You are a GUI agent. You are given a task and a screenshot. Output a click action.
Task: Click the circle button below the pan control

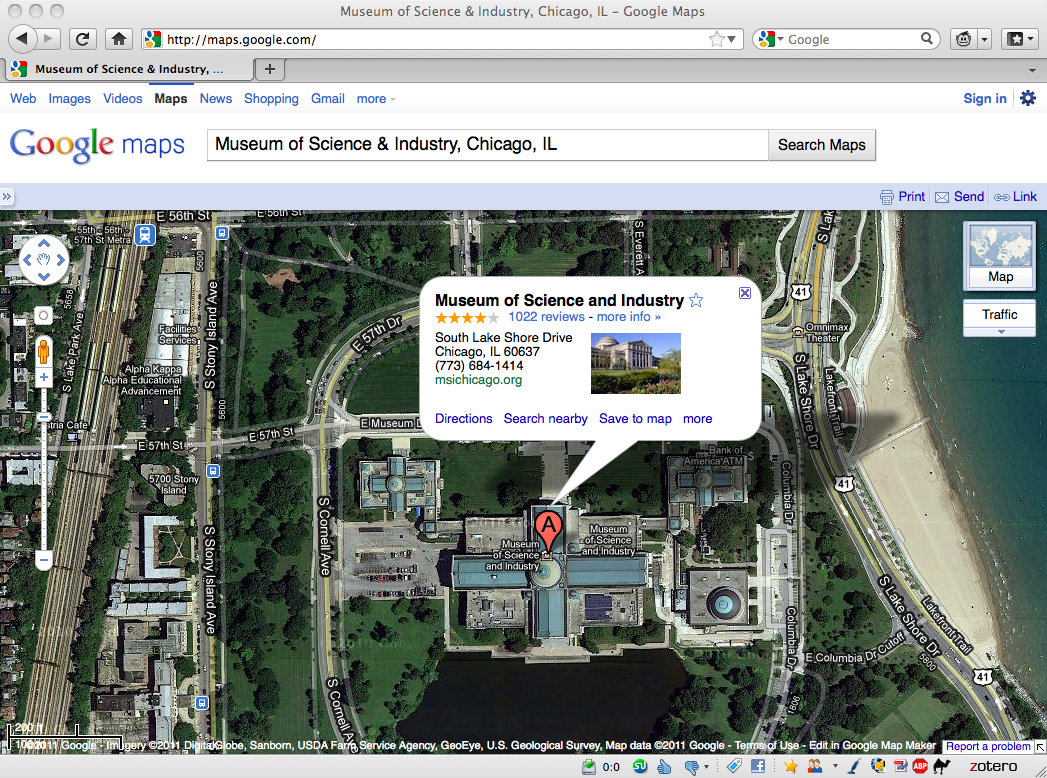tap(43, 315)
